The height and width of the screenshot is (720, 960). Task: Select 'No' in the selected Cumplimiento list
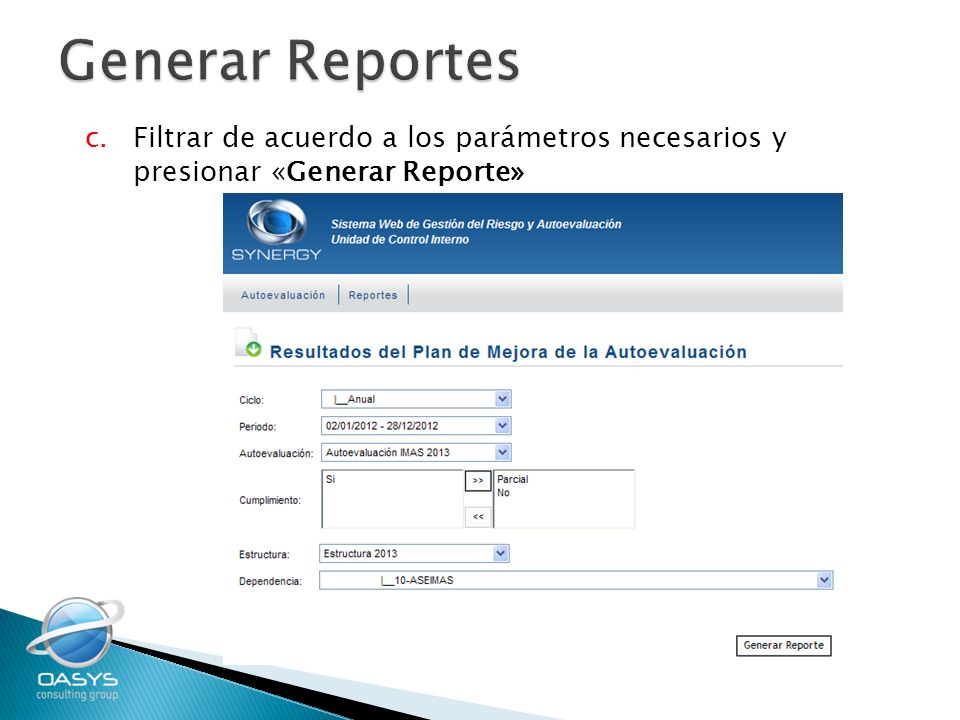(503, 493)
